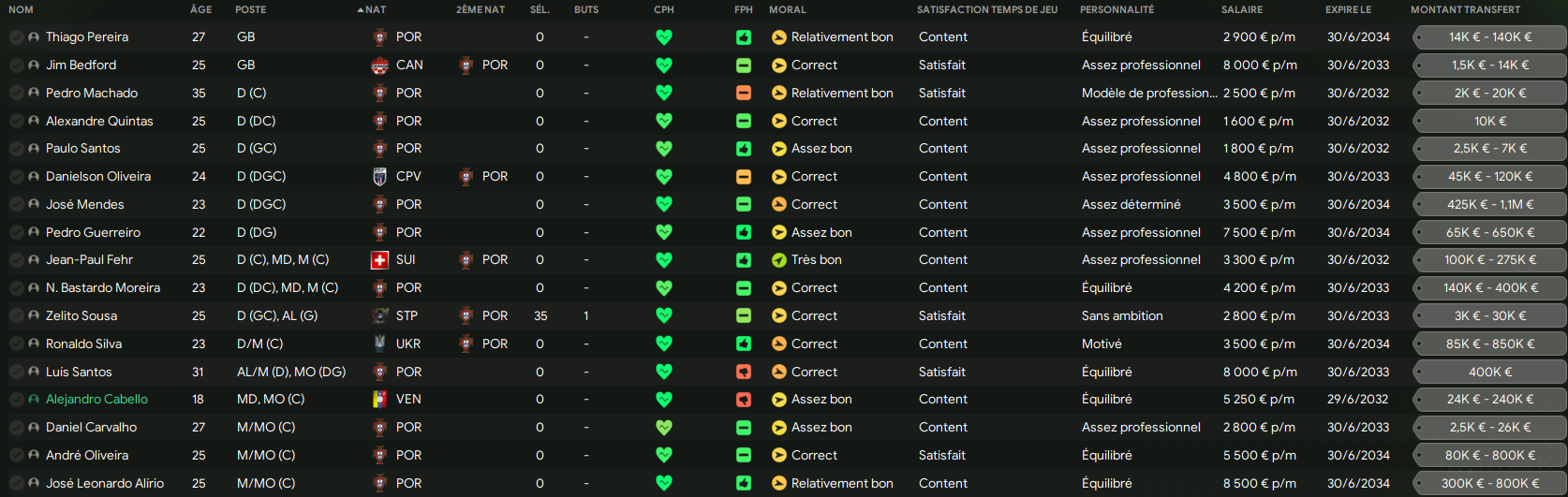The width and height of the screenshot is (1568, 497).
Task: Sort by the MONTANT TRANSFERT column header
Action: (x=1465, y=9)
